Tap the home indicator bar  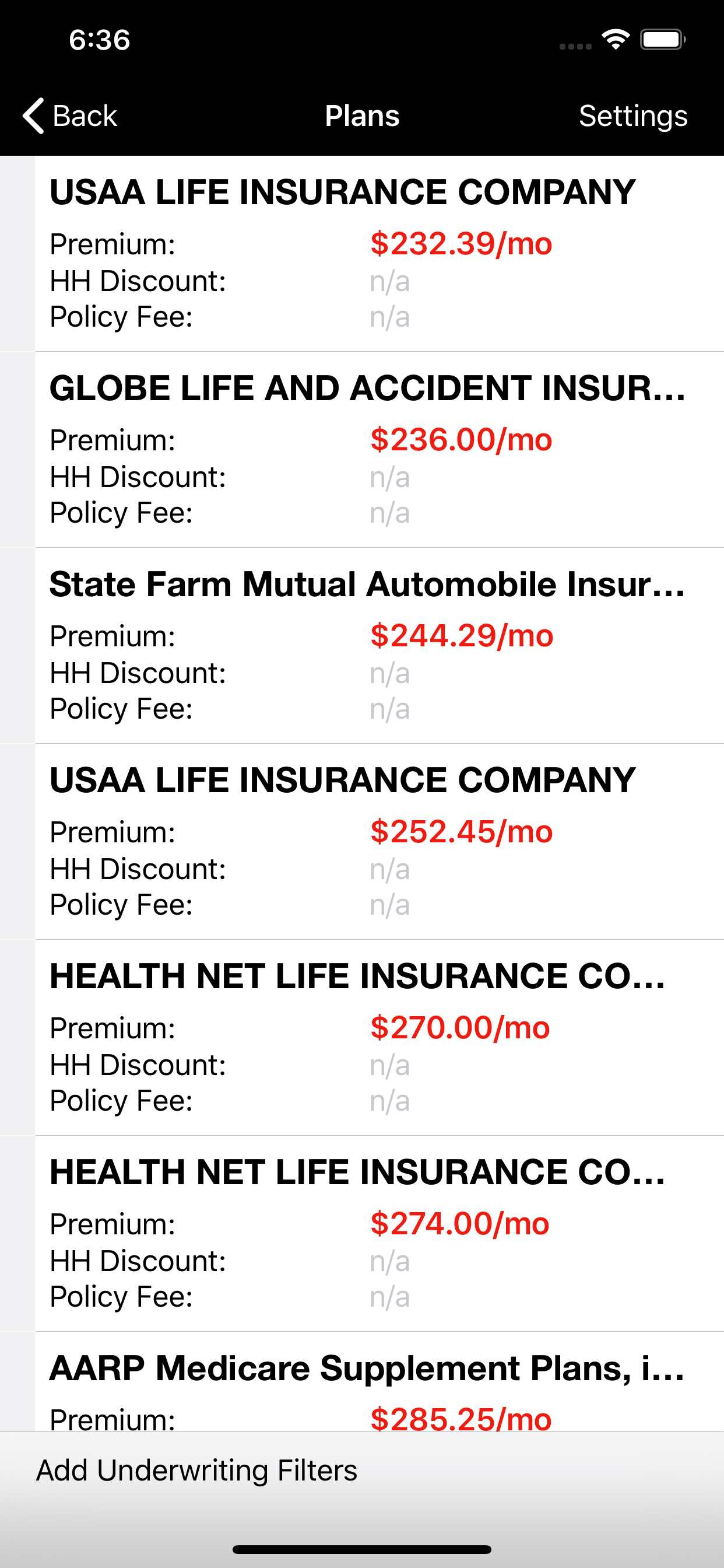click(x=362, y=1549)
